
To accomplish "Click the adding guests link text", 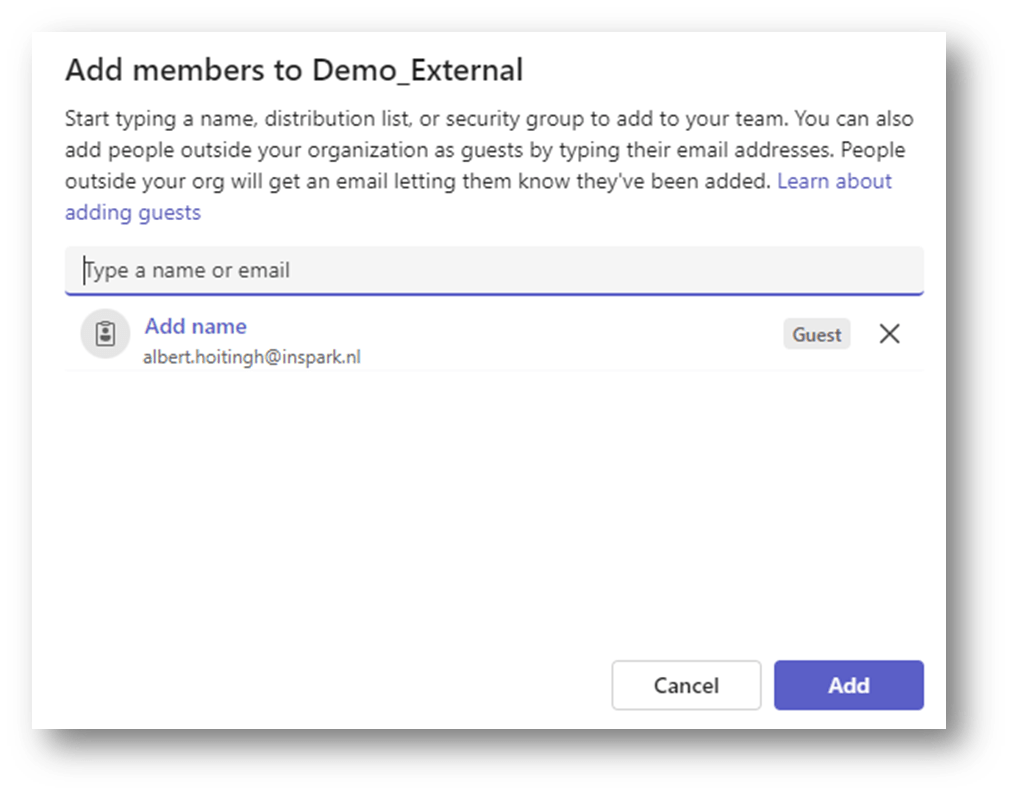I will [133, 212].
